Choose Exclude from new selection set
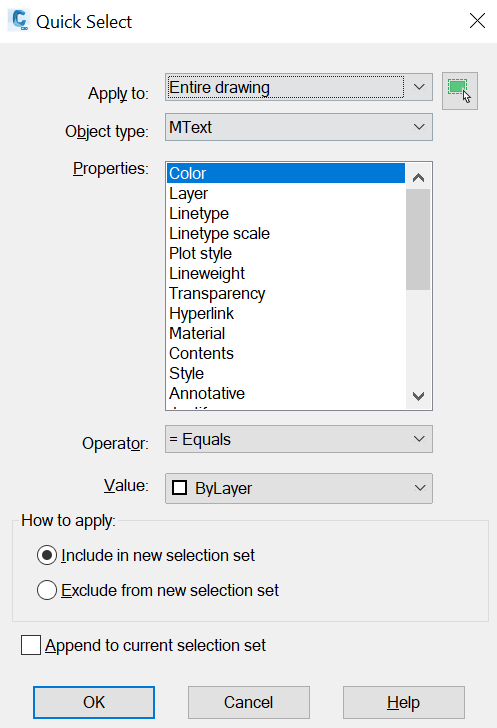This screenshot has height=728, width=497. [158, 590]
